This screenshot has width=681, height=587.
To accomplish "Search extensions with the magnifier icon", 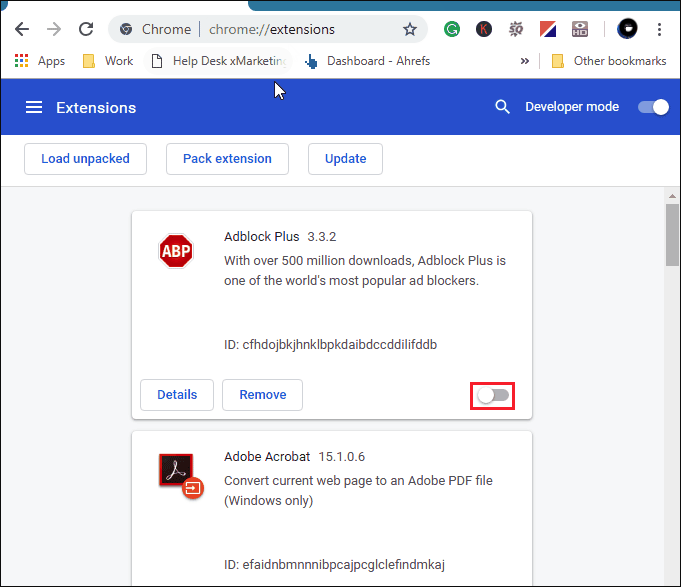I will pyautogui.click(x=502, y=107).
